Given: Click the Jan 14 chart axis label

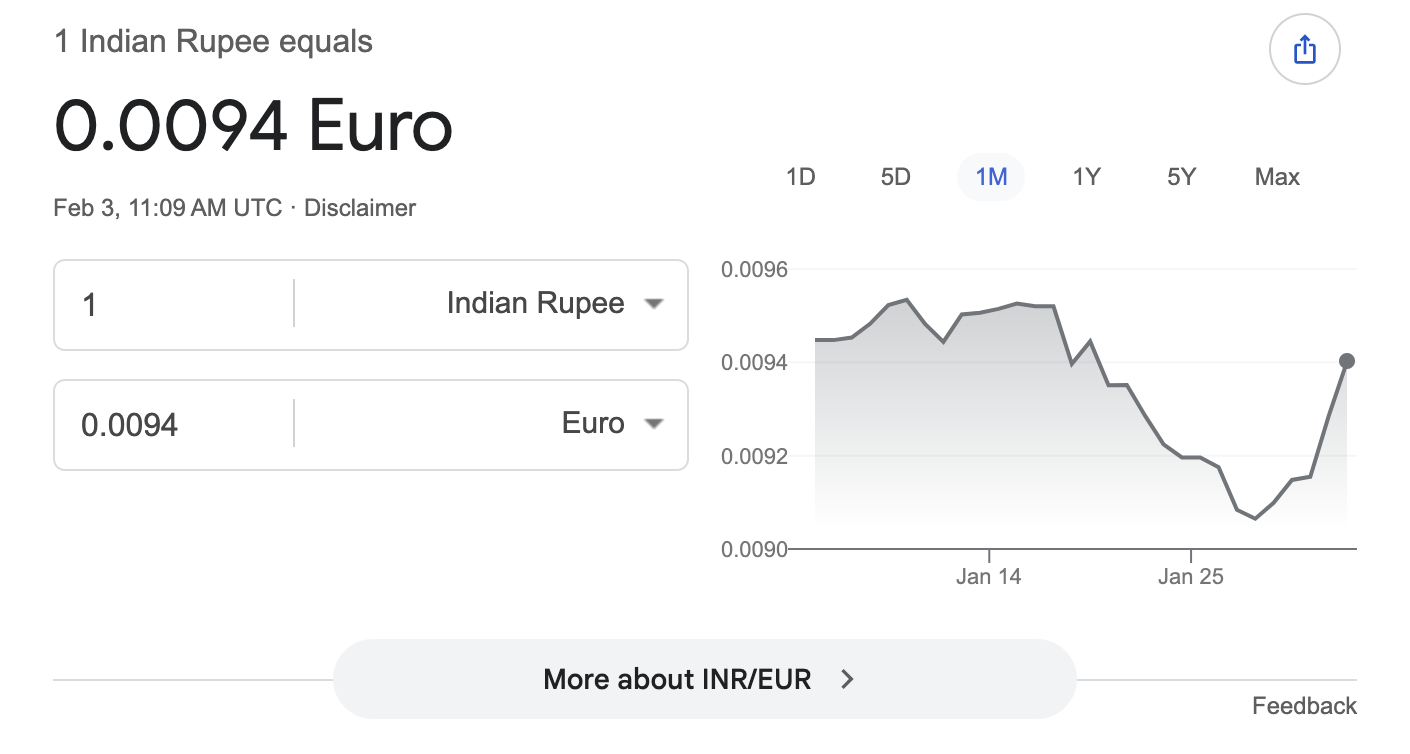Looking at the screenshot, I should 988,576.
